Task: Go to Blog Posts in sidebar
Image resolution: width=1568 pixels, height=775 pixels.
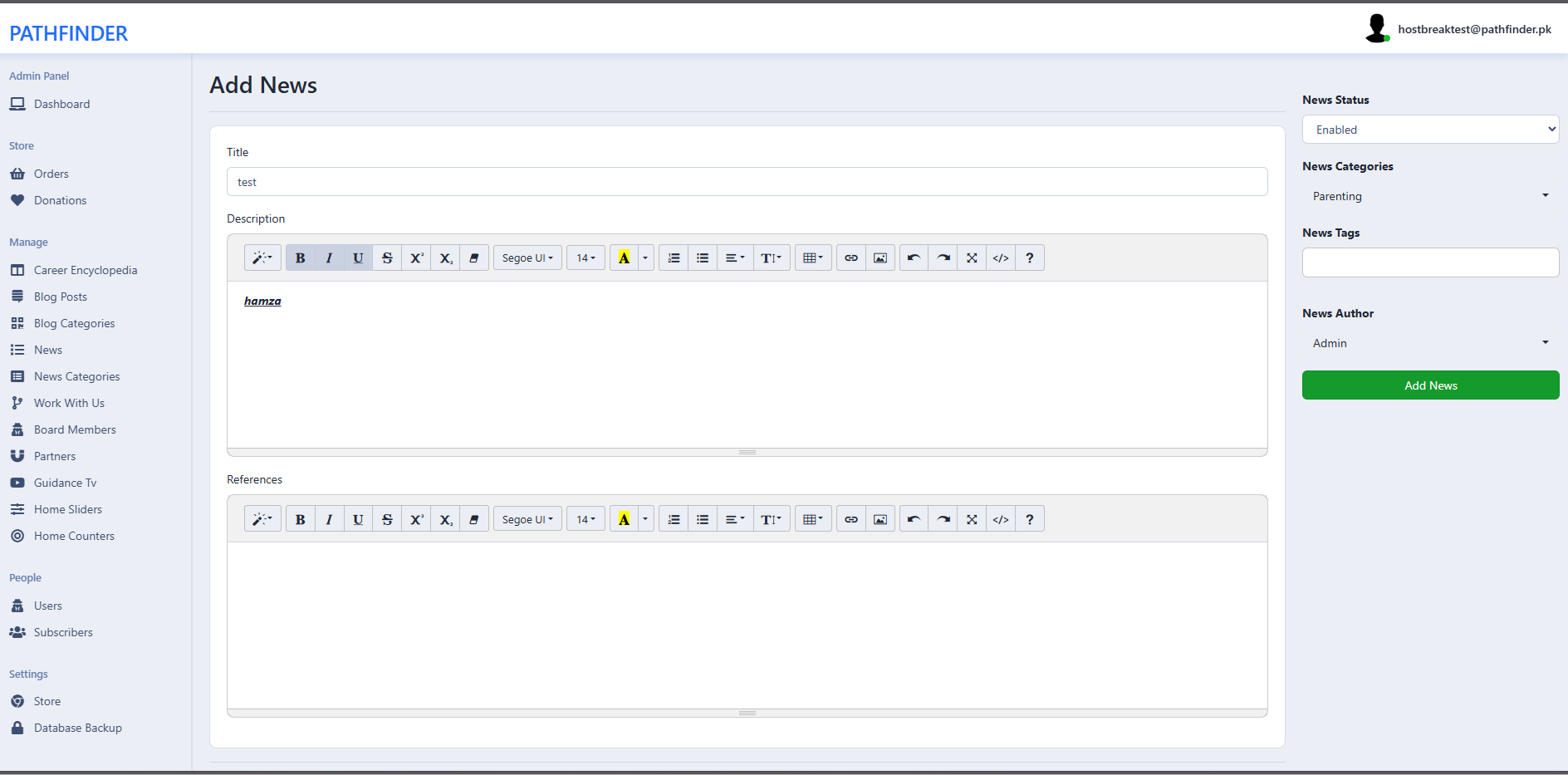Action: (x=60, y=297)
